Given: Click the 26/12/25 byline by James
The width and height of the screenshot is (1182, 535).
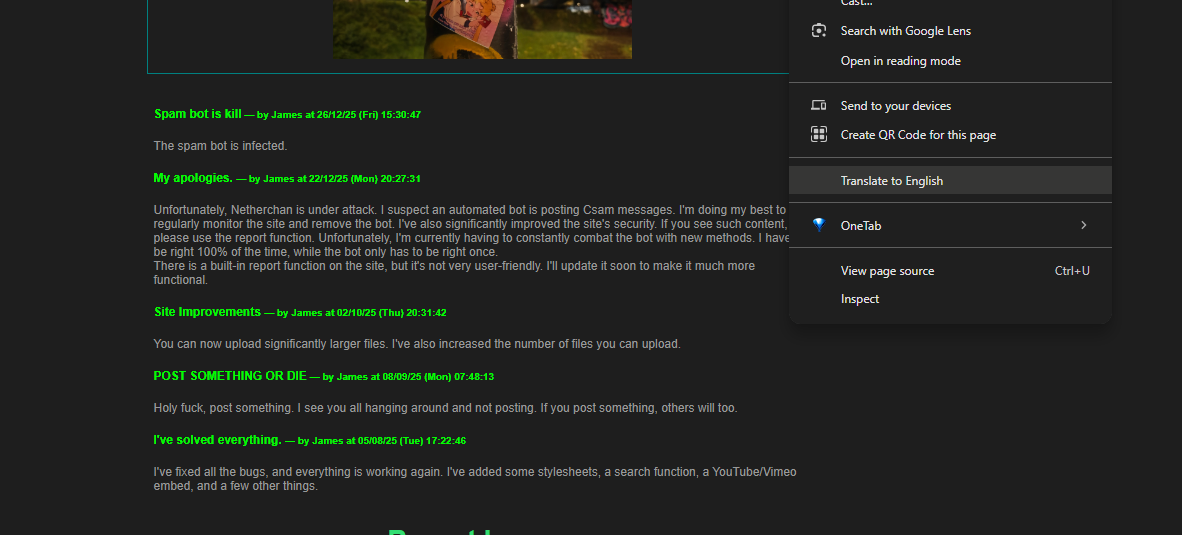Looking at the screenshot, I should pos(338,115).
